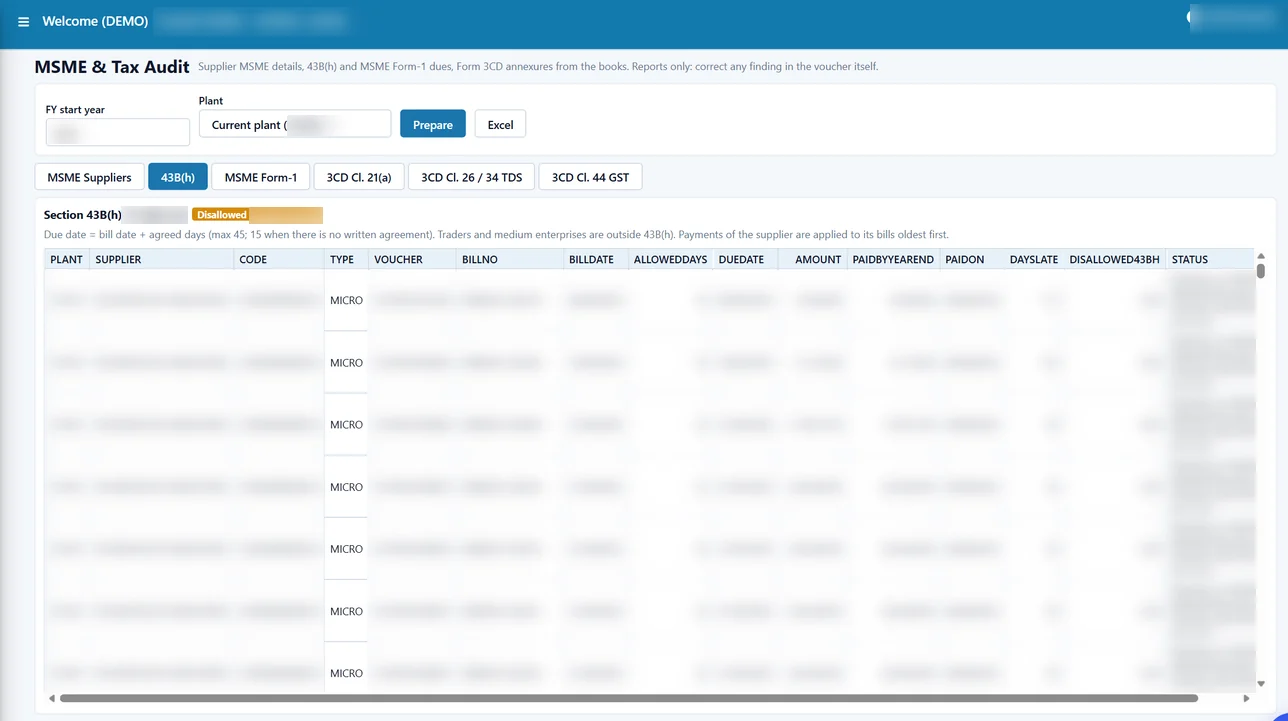Click the Prepare button
The image size is (1288, 721).
pos(433,124)
